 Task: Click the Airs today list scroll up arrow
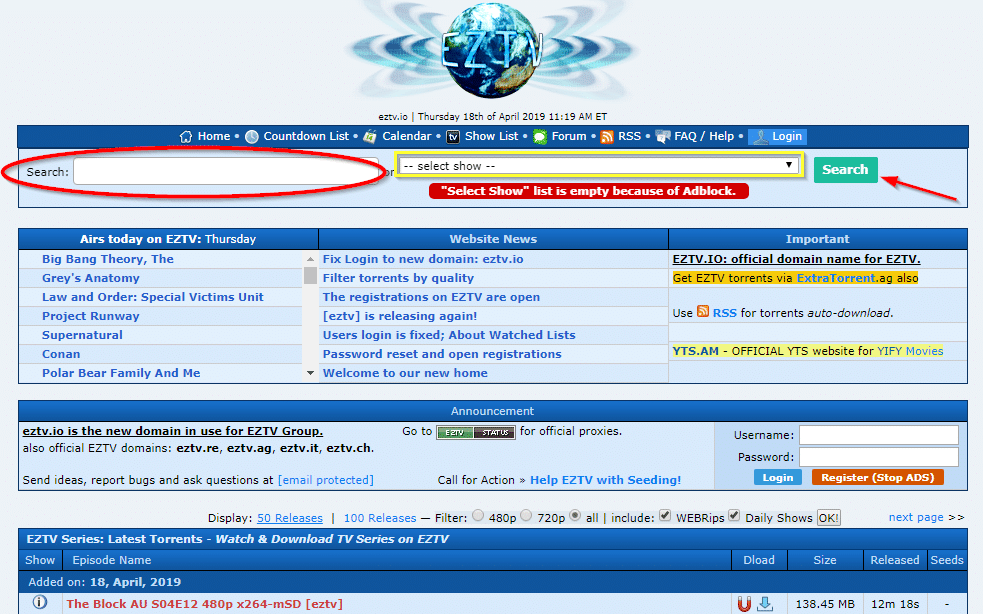pyautogui.click(x=310, y=259)
